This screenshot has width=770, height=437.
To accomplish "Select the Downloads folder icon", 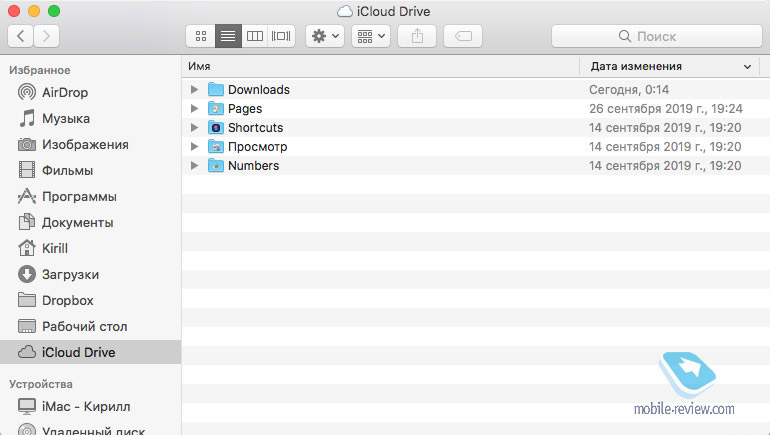I will tap(216, 89).
